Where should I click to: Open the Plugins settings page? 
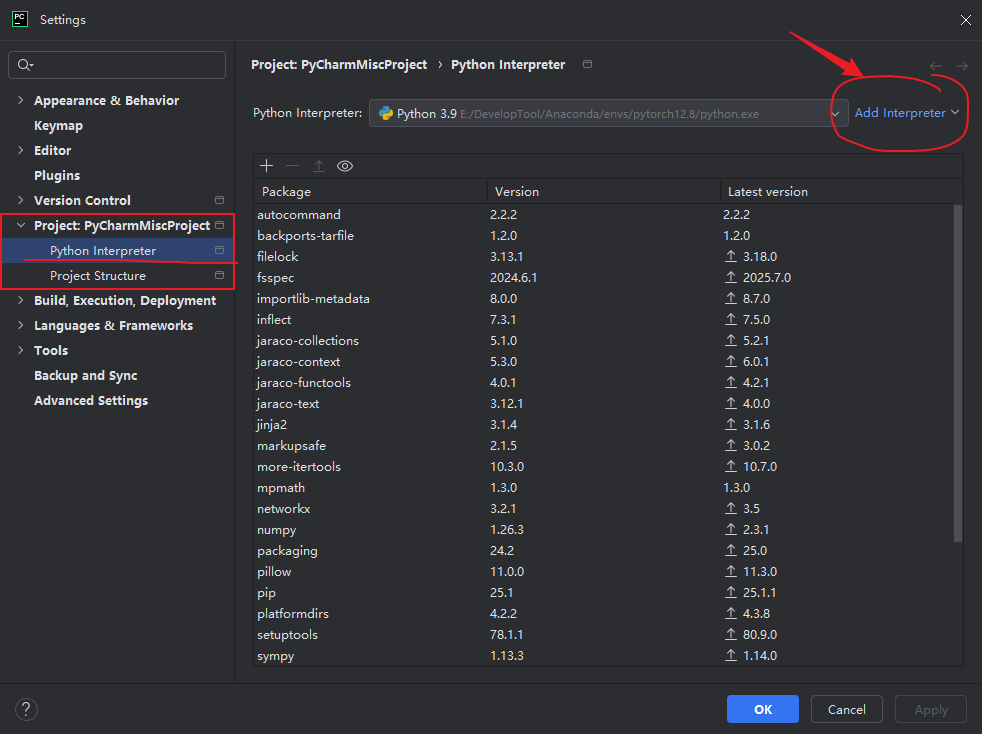tap(57, 175)
